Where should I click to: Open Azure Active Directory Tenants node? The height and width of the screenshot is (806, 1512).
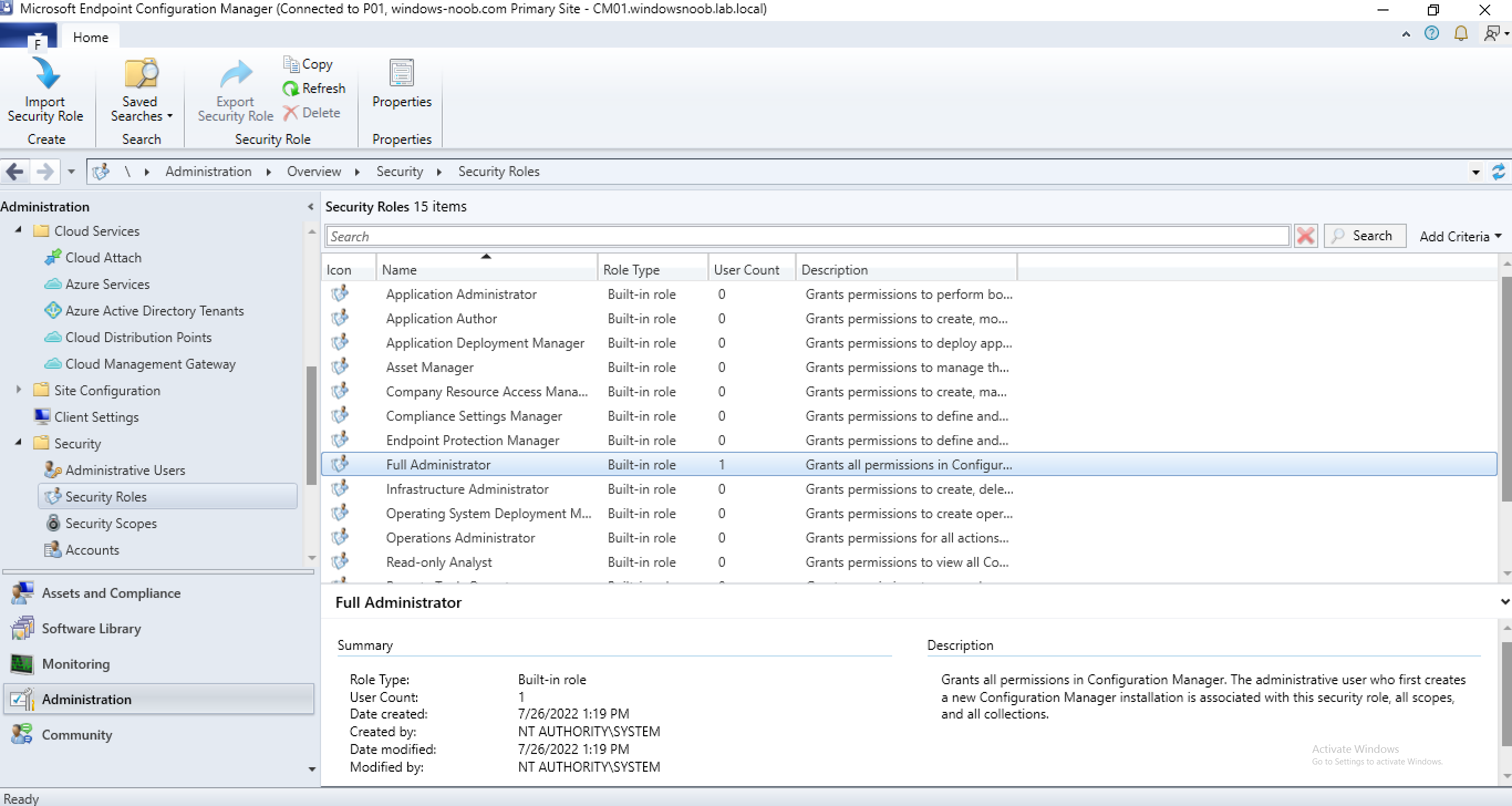coord(144,311)
